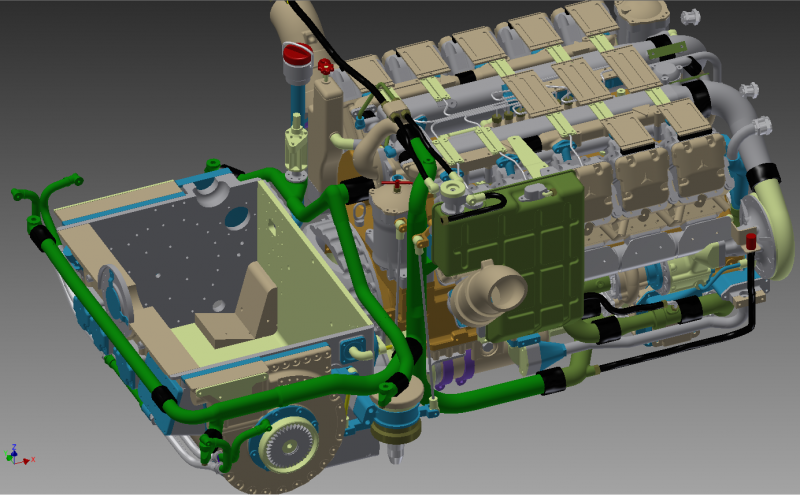
Task: Select the green Y axis arrow
Action: click(9, 460)
